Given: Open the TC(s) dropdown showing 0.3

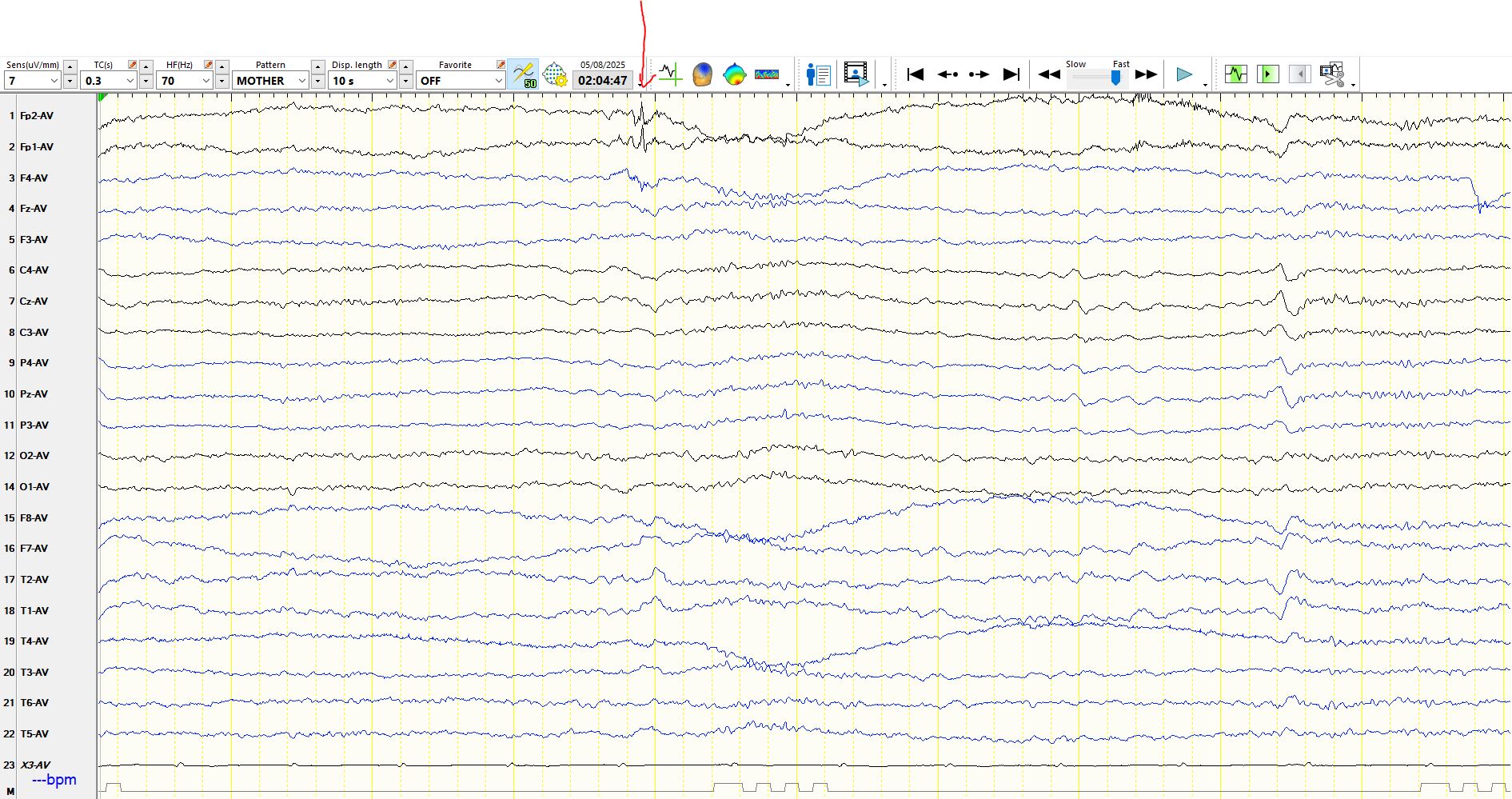Looking at the screenshot, I should point(109,81).
